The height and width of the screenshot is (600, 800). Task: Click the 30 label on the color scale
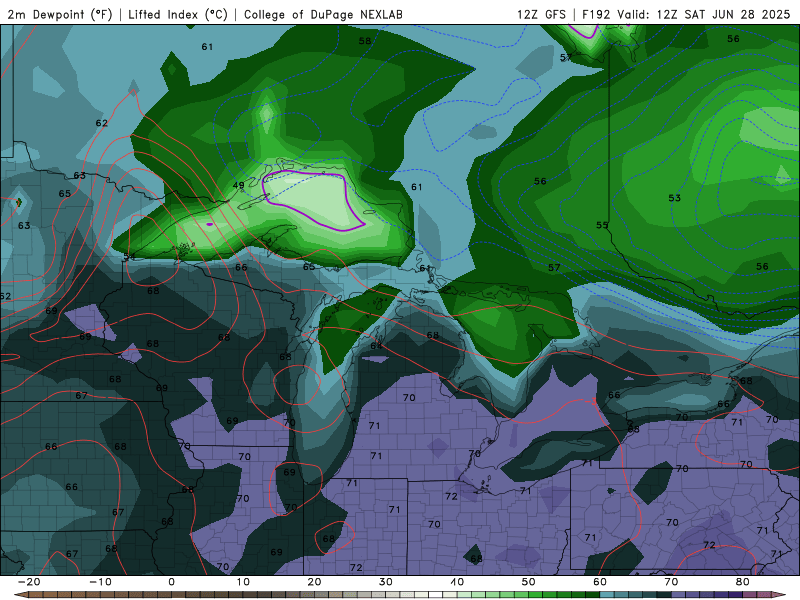386,582
